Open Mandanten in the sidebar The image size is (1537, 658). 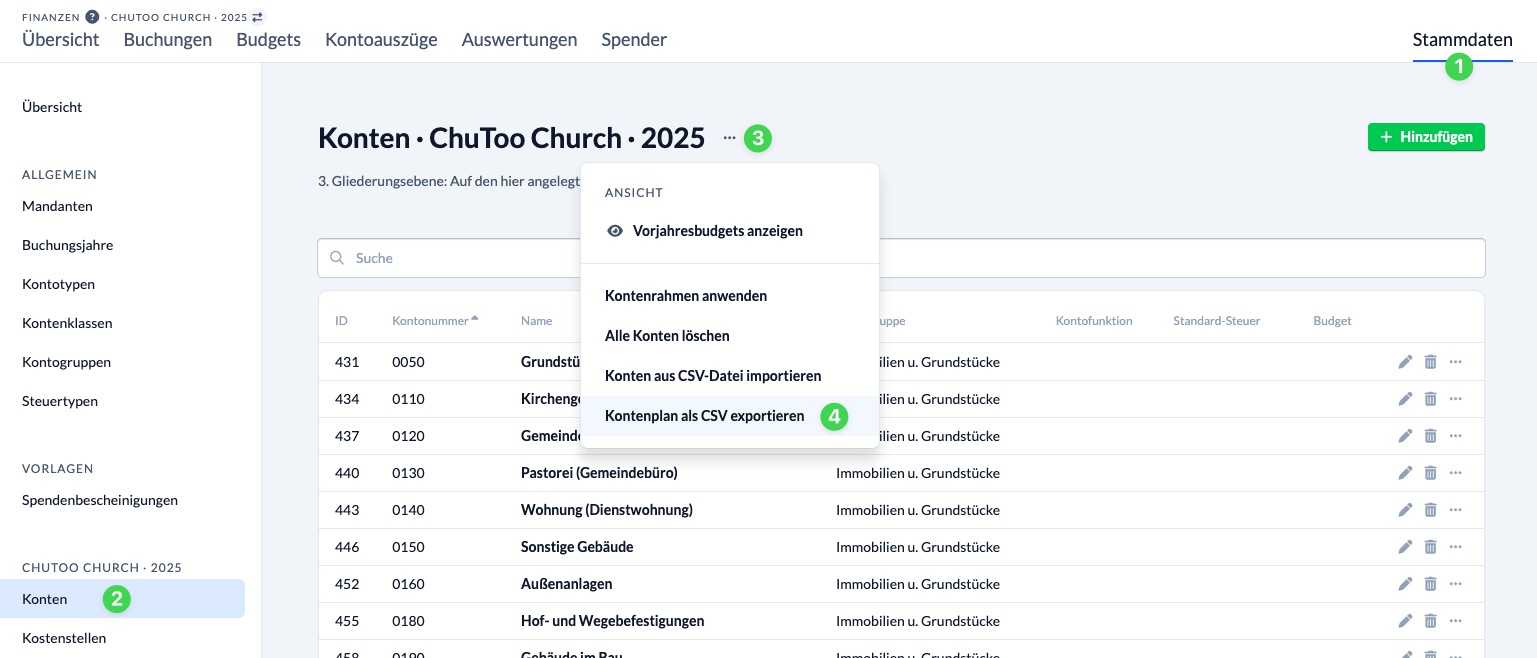pyautogui.click(x=57, y=206)
